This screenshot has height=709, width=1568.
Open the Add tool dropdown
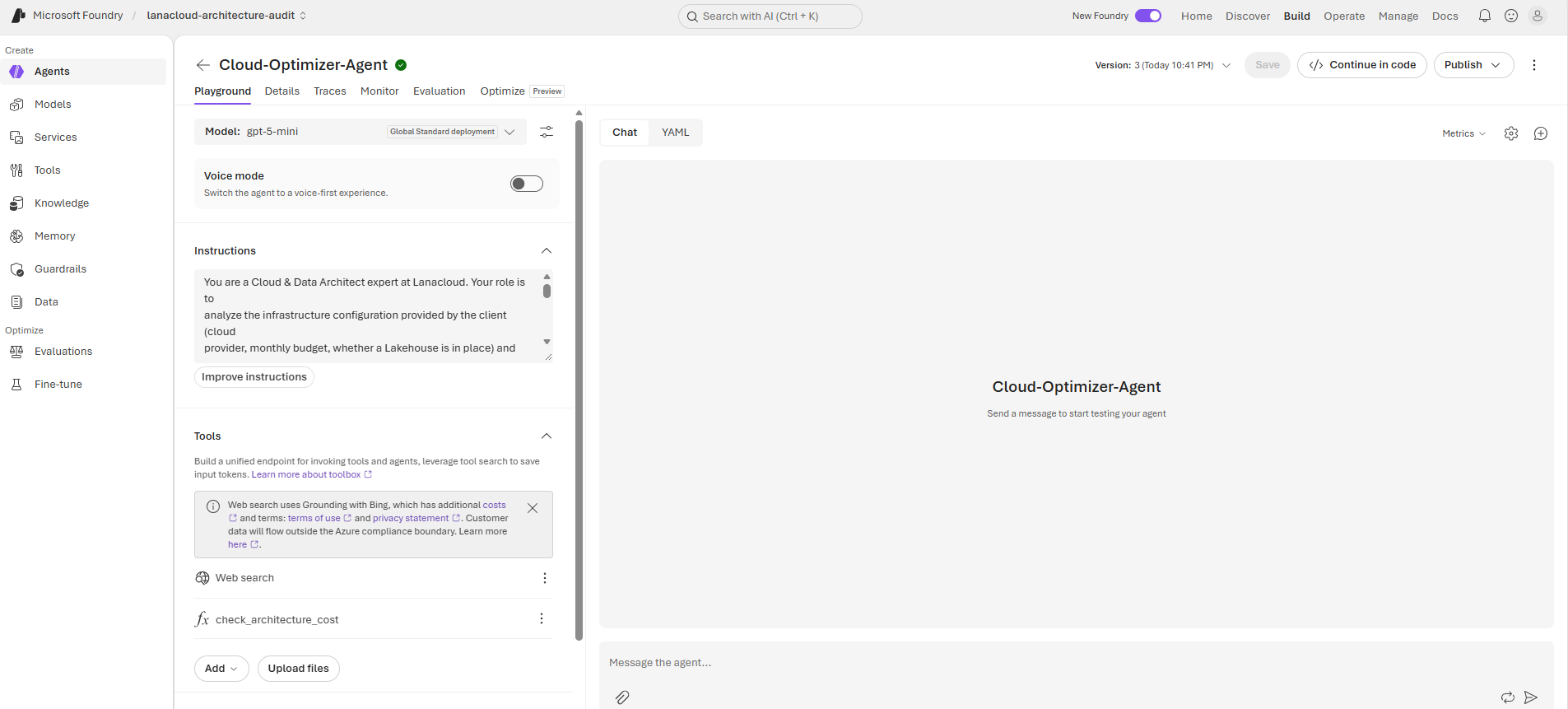click(221, 669)
